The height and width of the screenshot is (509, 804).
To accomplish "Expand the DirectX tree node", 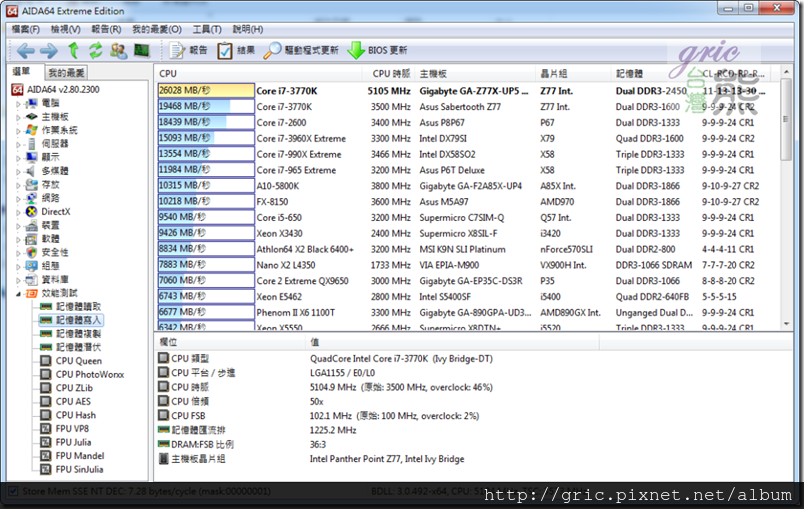I will (x=19, y=211).
